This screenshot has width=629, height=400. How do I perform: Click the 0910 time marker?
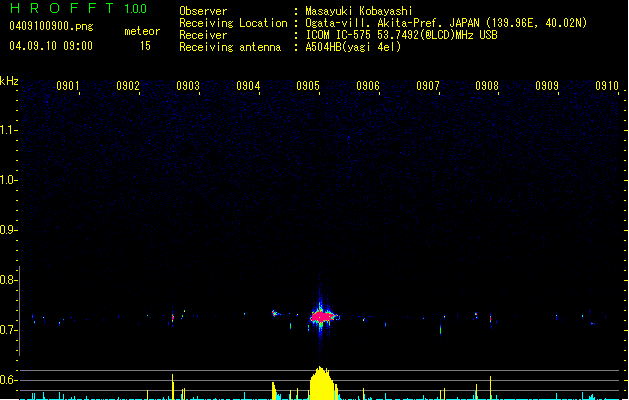point(607,86)
